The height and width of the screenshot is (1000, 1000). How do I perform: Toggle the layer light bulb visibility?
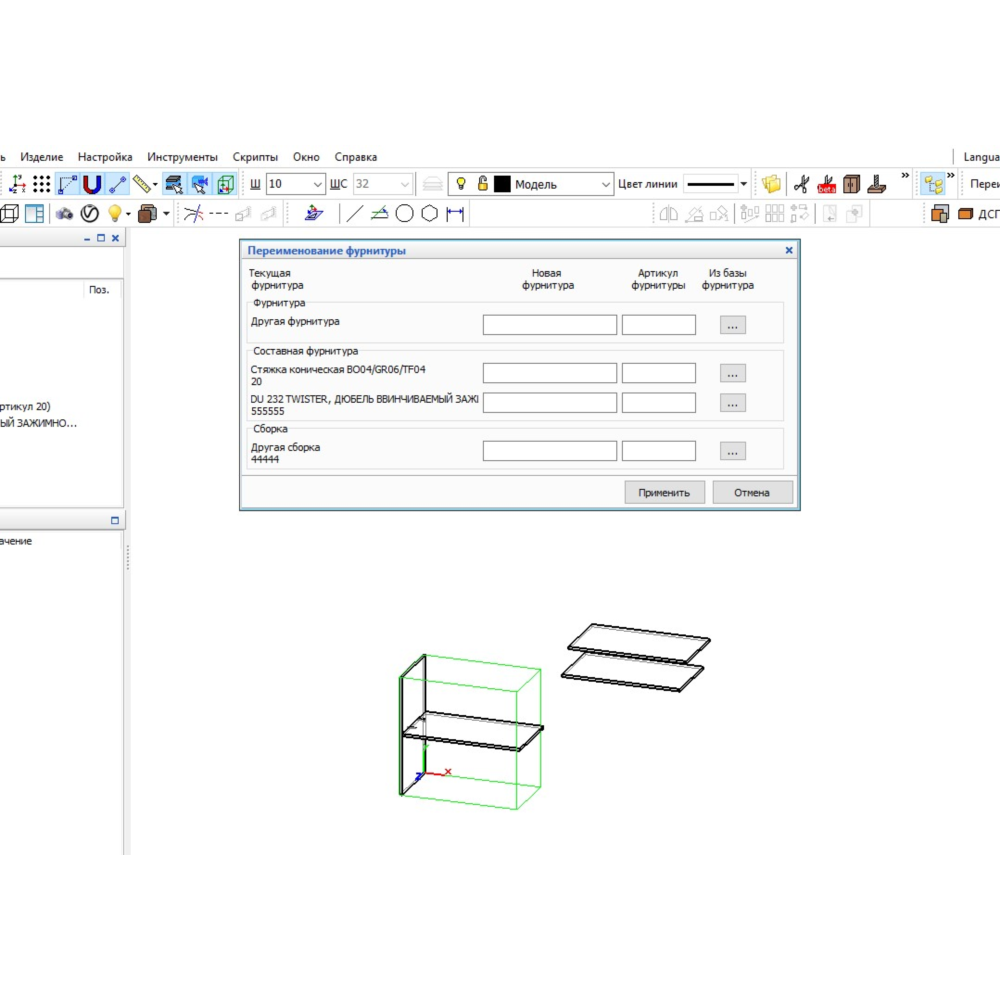(x=461, y=184)
